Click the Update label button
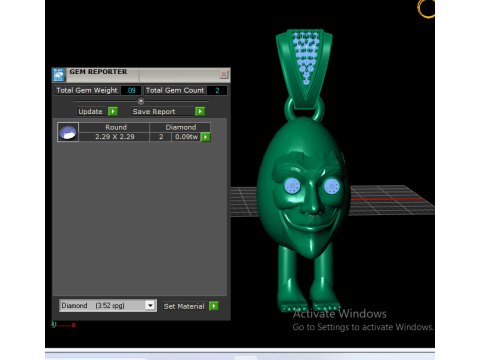480x360 pixels. [x=90, y=112]
